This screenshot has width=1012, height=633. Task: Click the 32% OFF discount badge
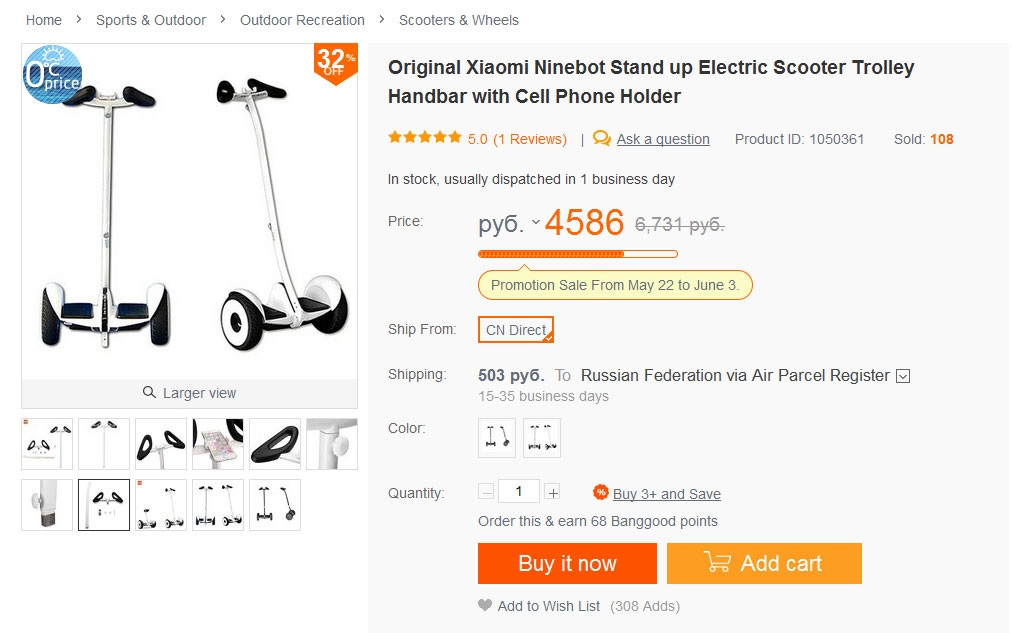click(x=335, y=64)
